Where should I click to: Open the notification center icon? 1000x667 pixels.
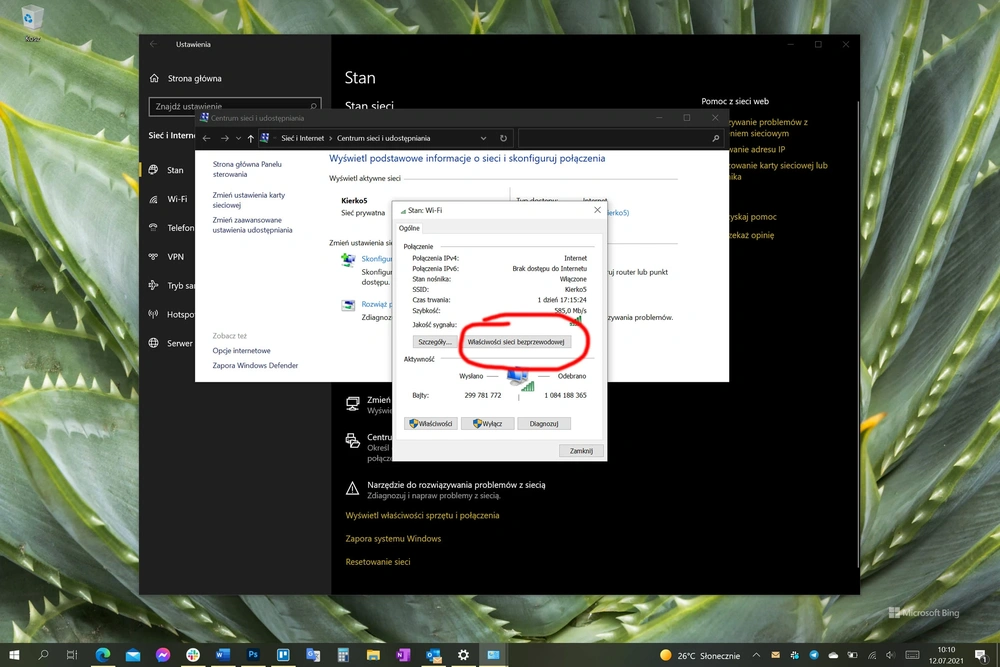coord(980,655)
